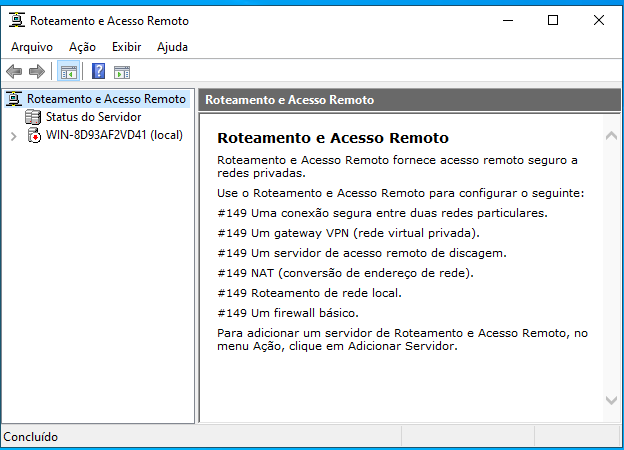Click the WIN-8D93AF2VD41 server icon
Viewport: 624px width, 450px height.
34,135
